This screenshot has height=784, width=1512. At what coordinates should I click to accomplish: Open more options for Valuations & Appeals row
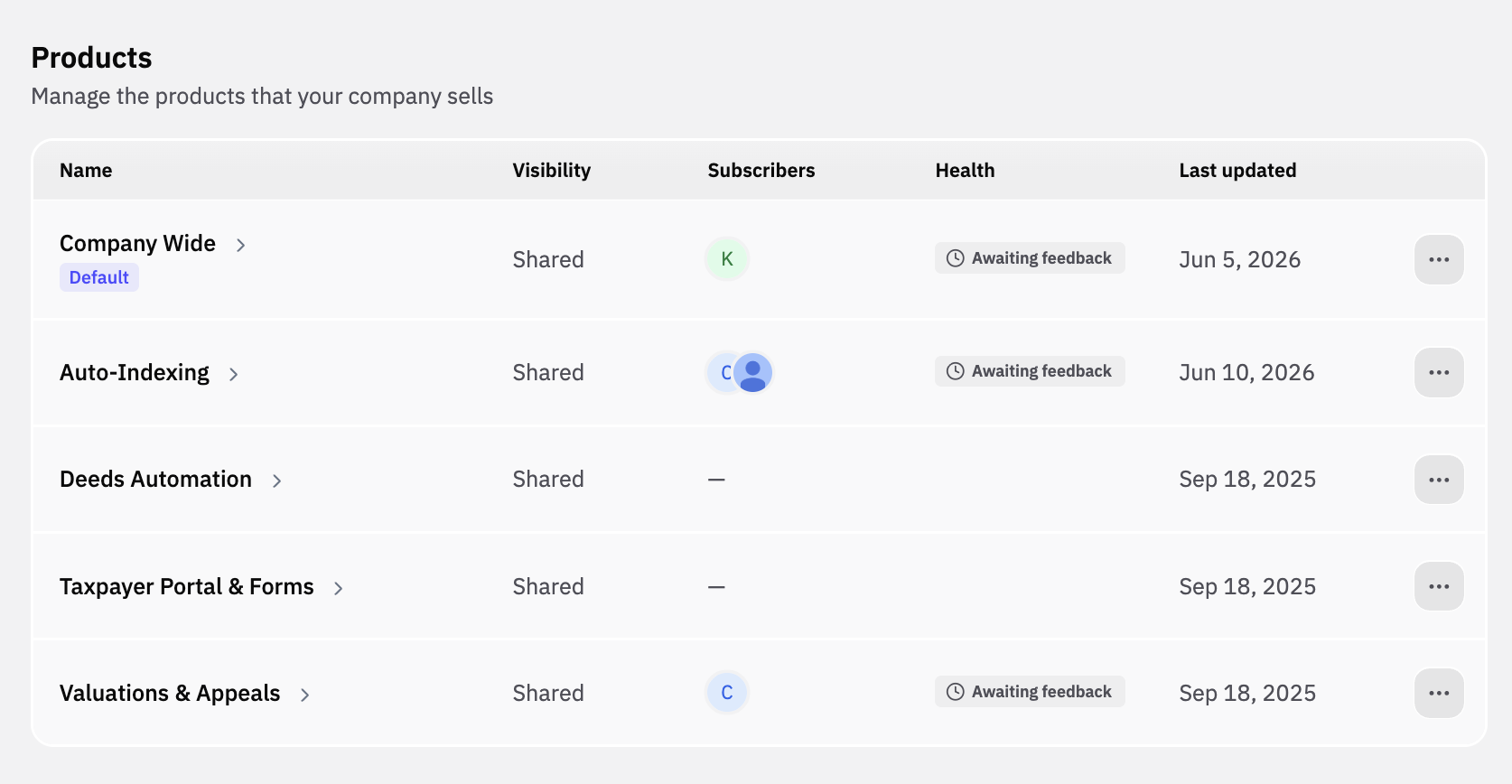(x=1439, y=693)
